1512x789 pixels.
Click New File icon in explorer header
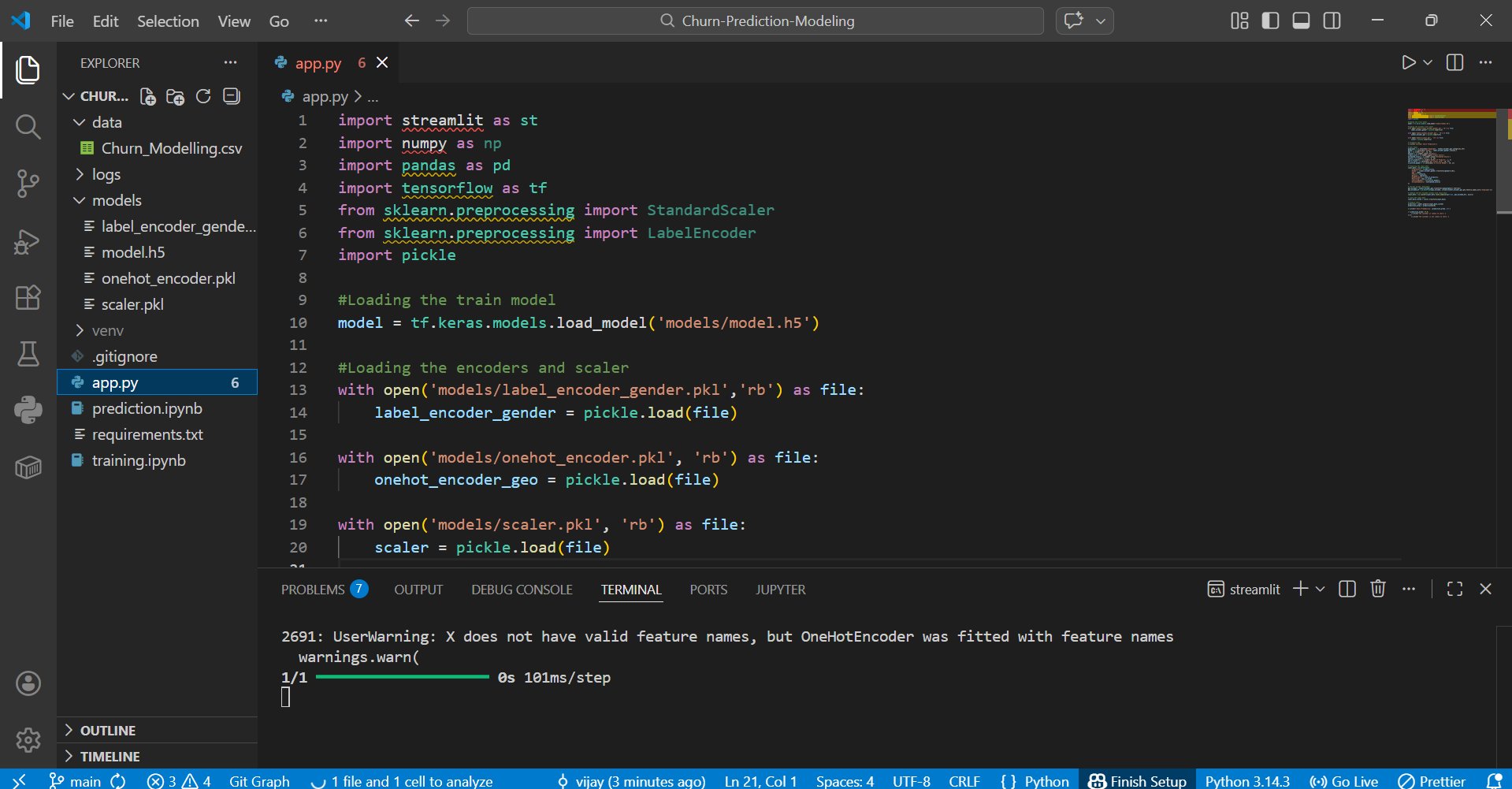147,96
